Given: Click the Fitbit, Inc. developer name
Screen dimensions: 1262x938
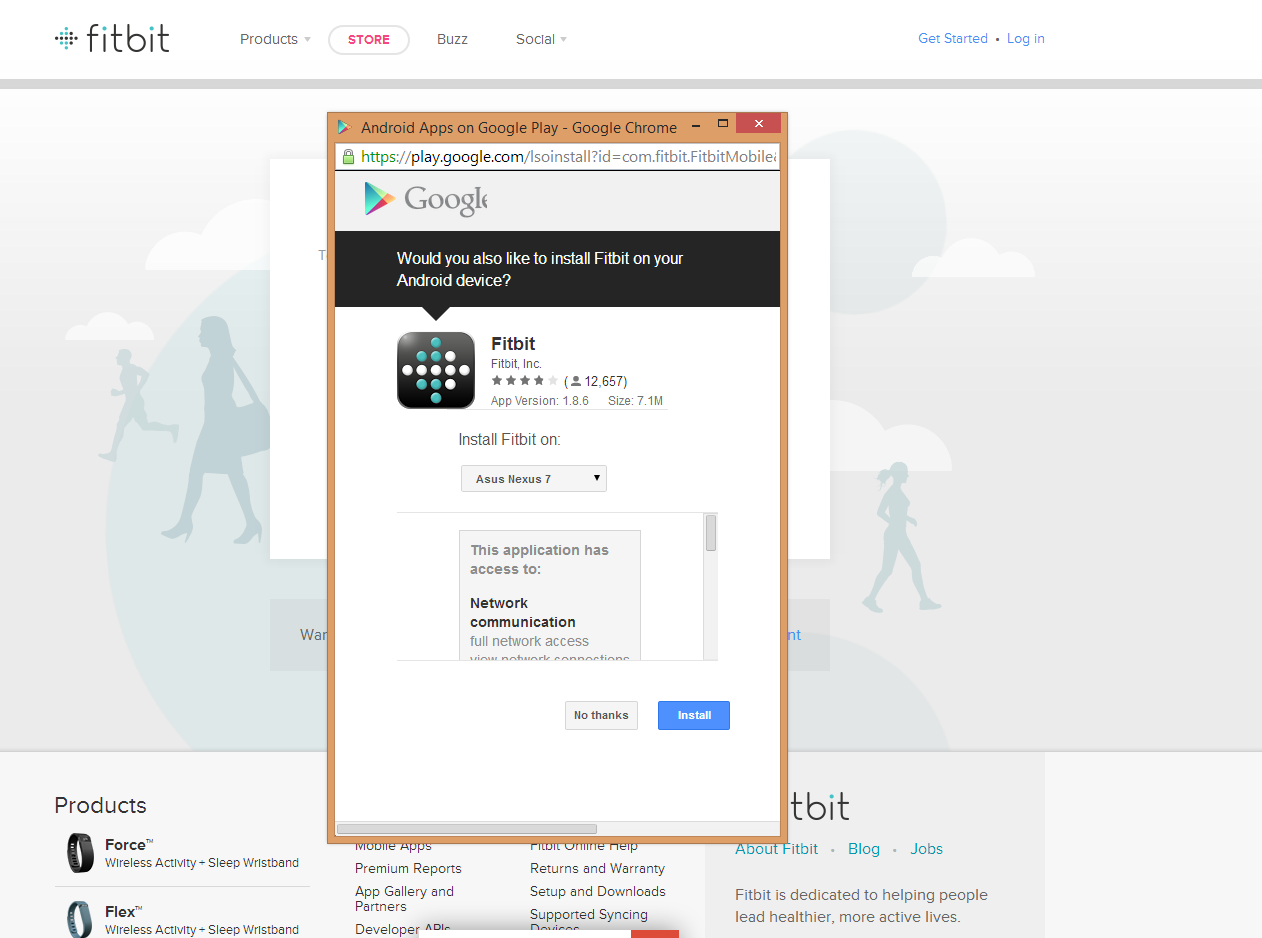Looking at the screenshot, I should (516, 364).
